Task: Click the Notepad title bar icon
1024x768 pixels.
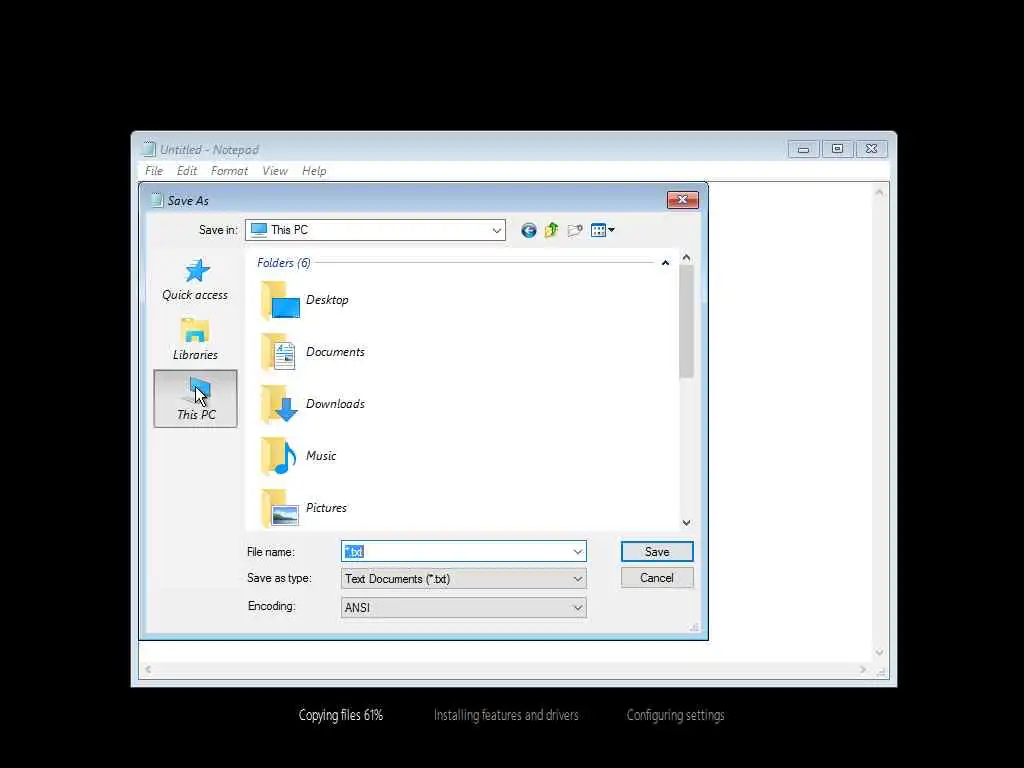Action: point(150,150)
